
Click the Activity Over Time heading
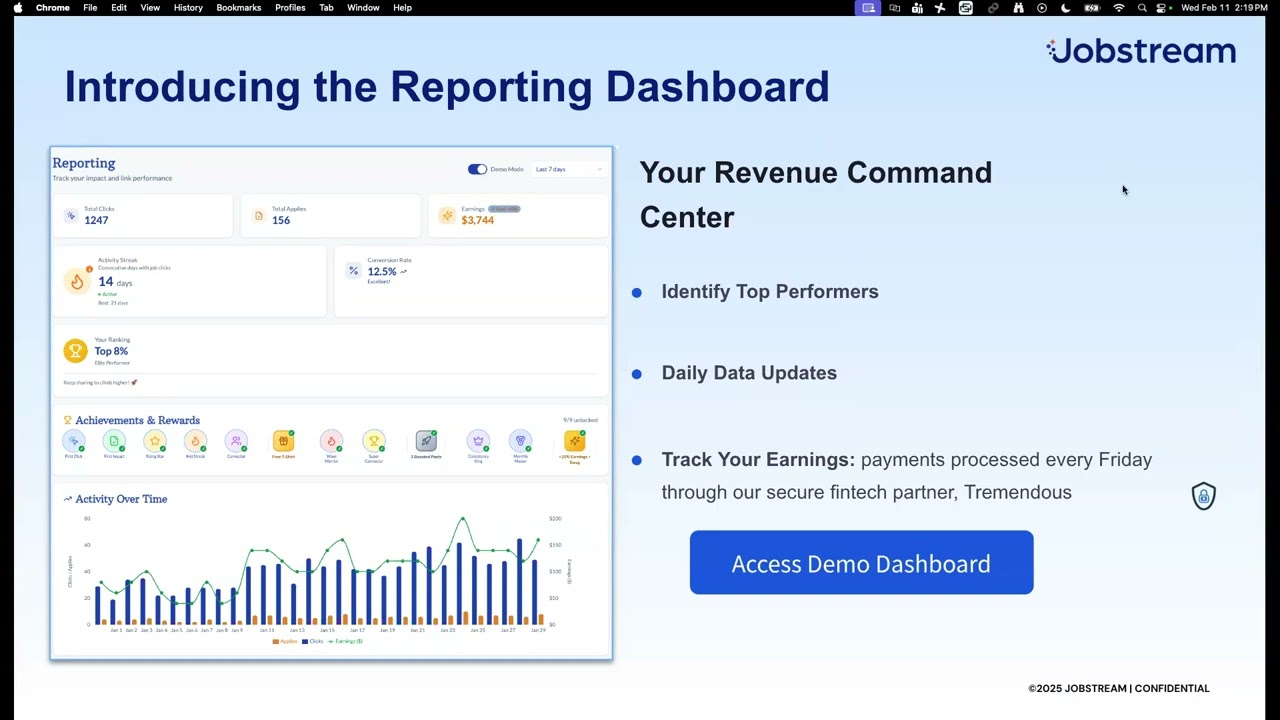point(121,499)
